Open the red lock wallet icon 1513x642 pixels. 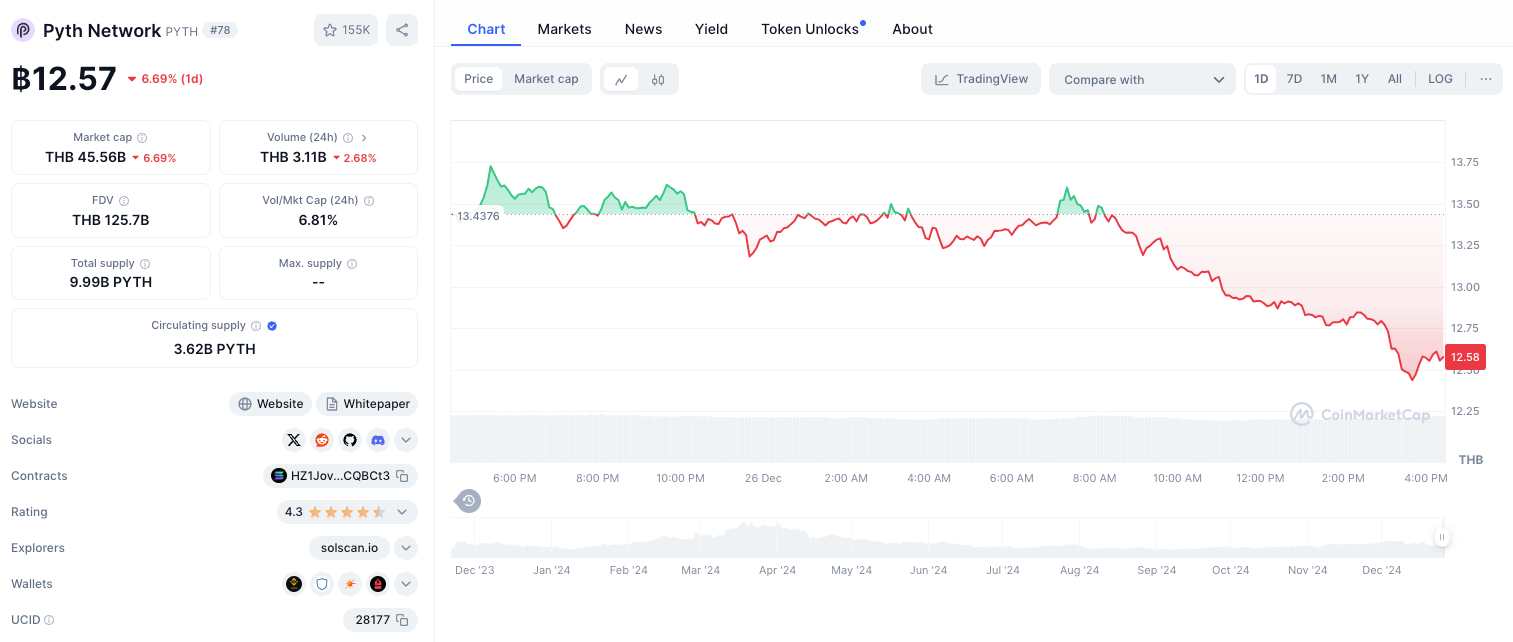pos(378,584)
